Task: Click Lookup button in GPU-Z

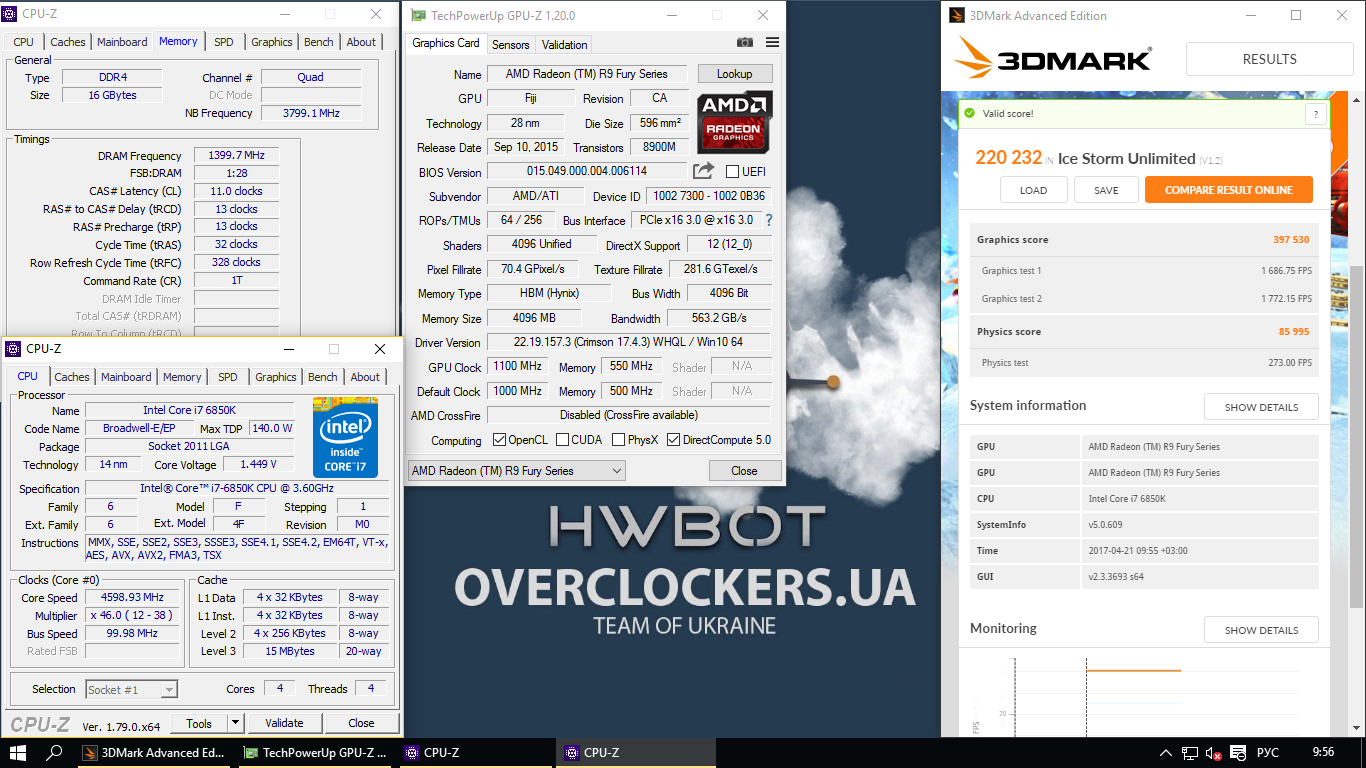Action: [x=735, y=74]
